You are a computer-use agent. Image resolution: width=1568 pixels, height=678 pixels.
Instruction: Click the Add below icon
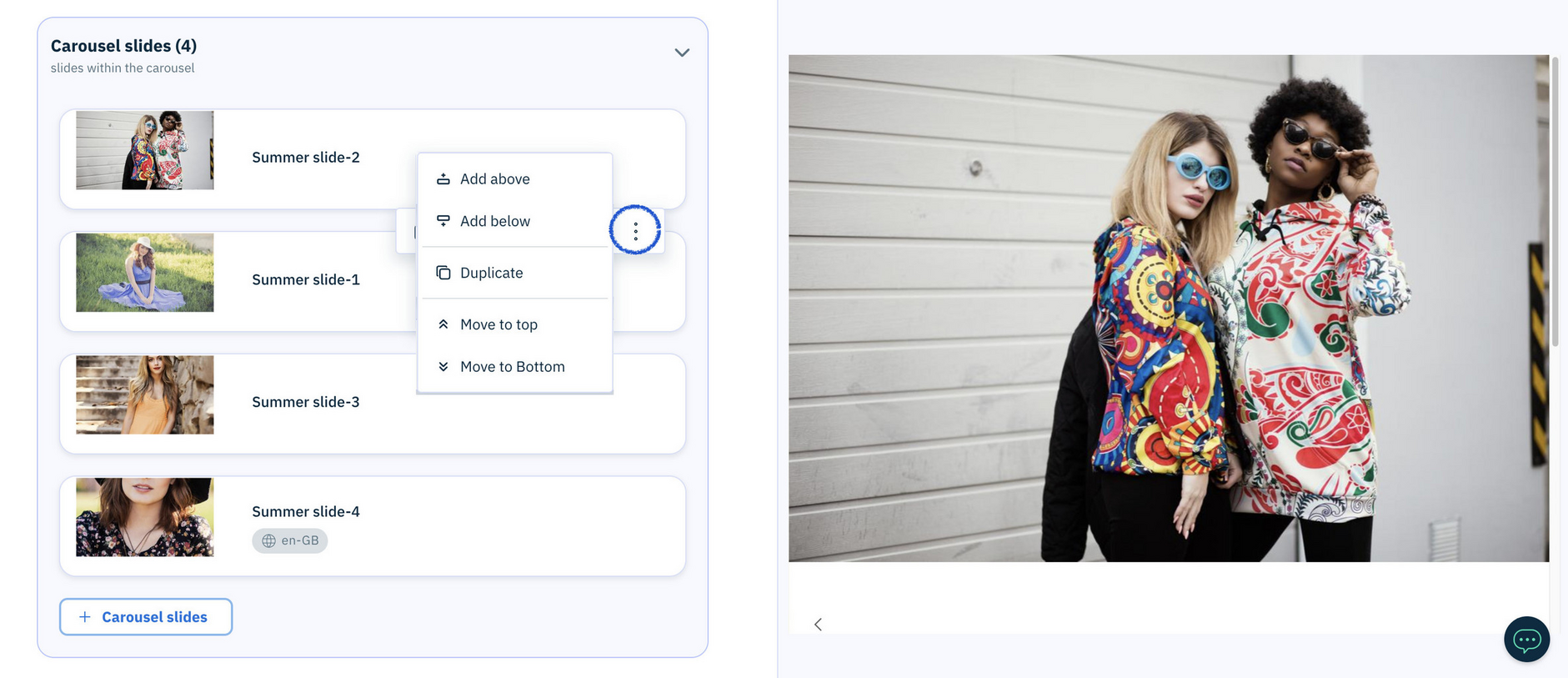pos(443,221)
